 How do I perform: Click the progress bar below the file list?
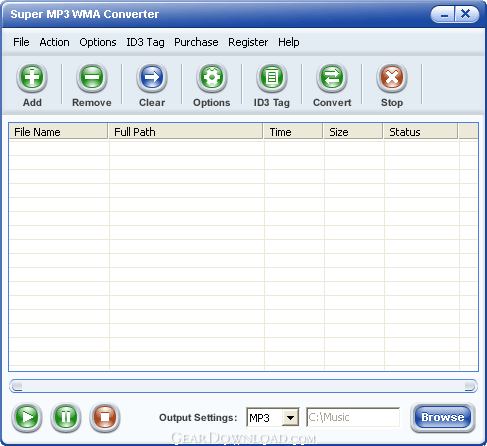(243, 386)
